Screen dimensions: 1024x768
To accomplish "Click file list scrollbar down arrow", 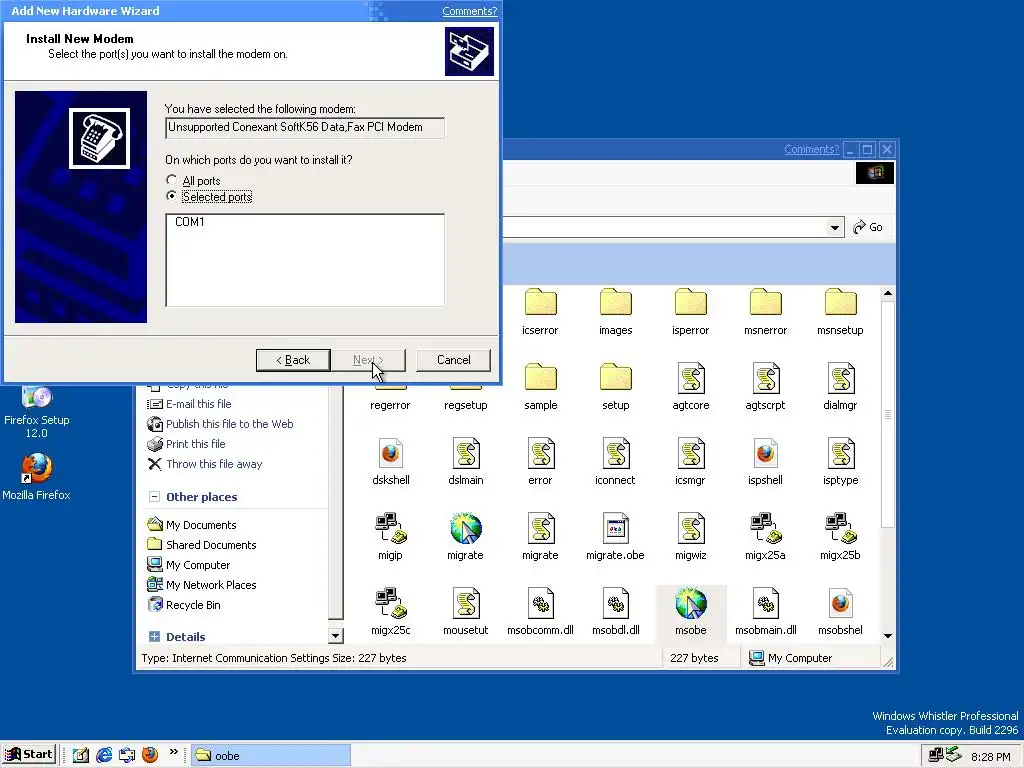I will pyautogui.click(x=888, y=635).
